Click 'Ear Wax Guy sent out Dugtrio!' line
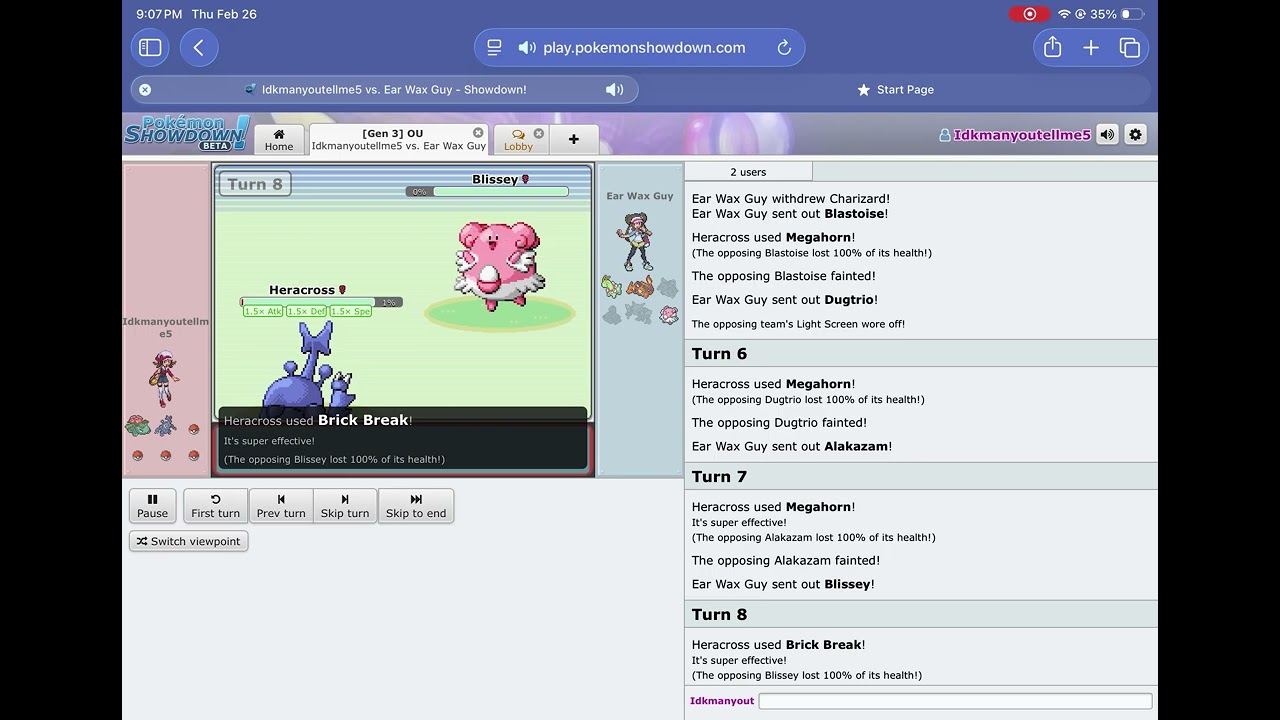 (785, 300)
